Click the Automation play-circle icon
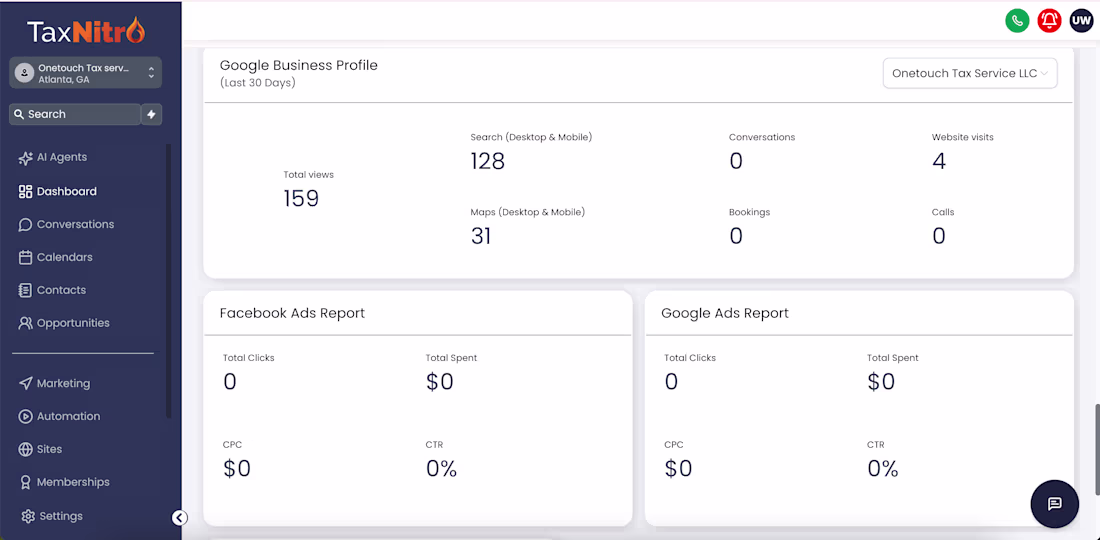The width and height of the screenshot is (1100, 540). (x=25, y=417)
